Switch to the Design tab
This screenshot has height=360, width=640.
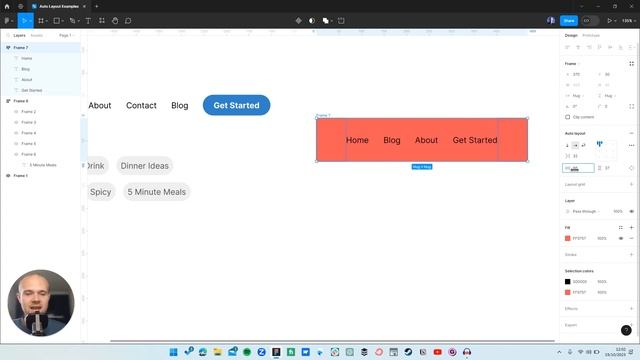click(571, 36)
